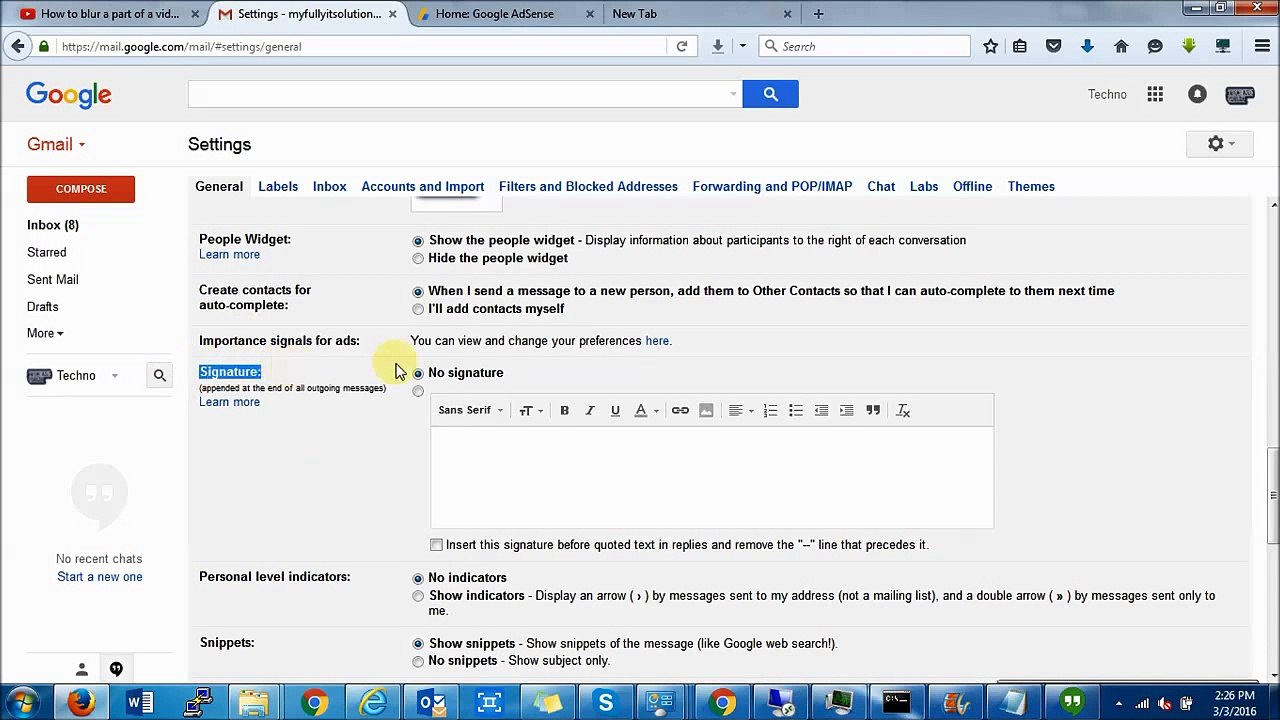Select auto-add to Other Contacts option
Screen dimensions: 1280x720
[x=418, y=292]
